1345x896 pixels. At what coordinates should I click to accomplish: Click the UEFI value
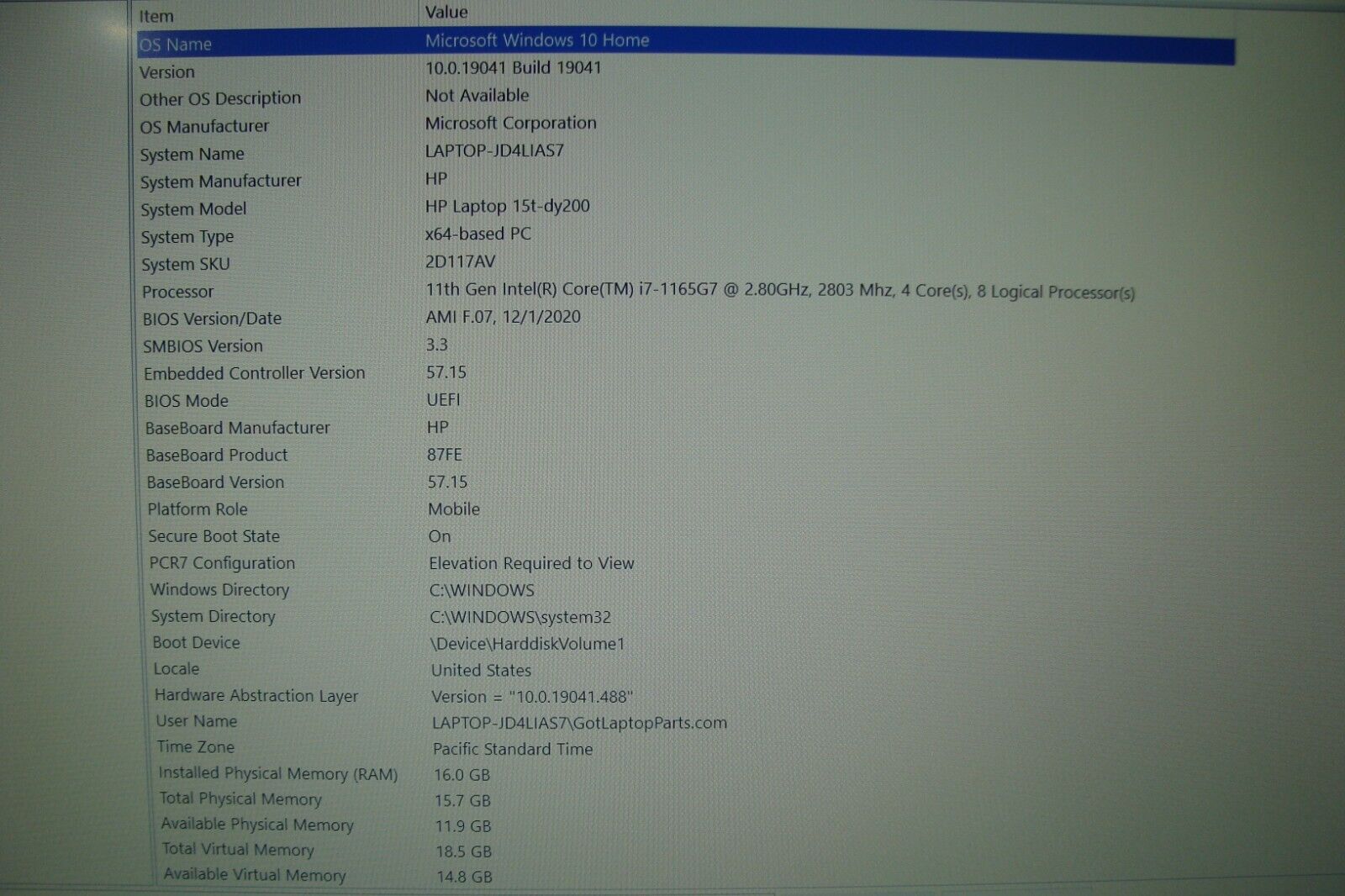point(444,399)
